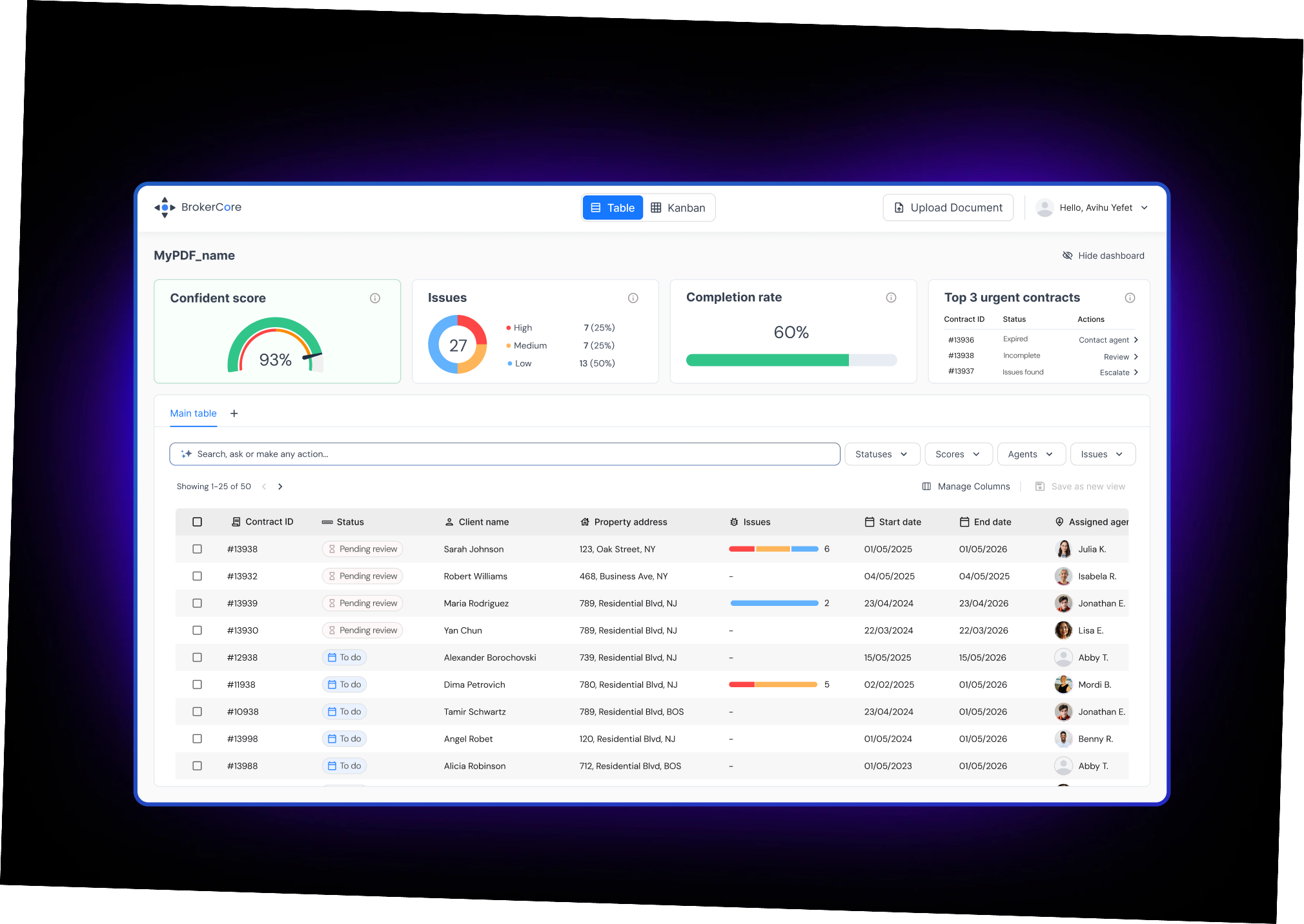The width and height of the screenshot is (1304, 924).
Task: Click the BrokerCore logo icon
Action: point(165,207)
